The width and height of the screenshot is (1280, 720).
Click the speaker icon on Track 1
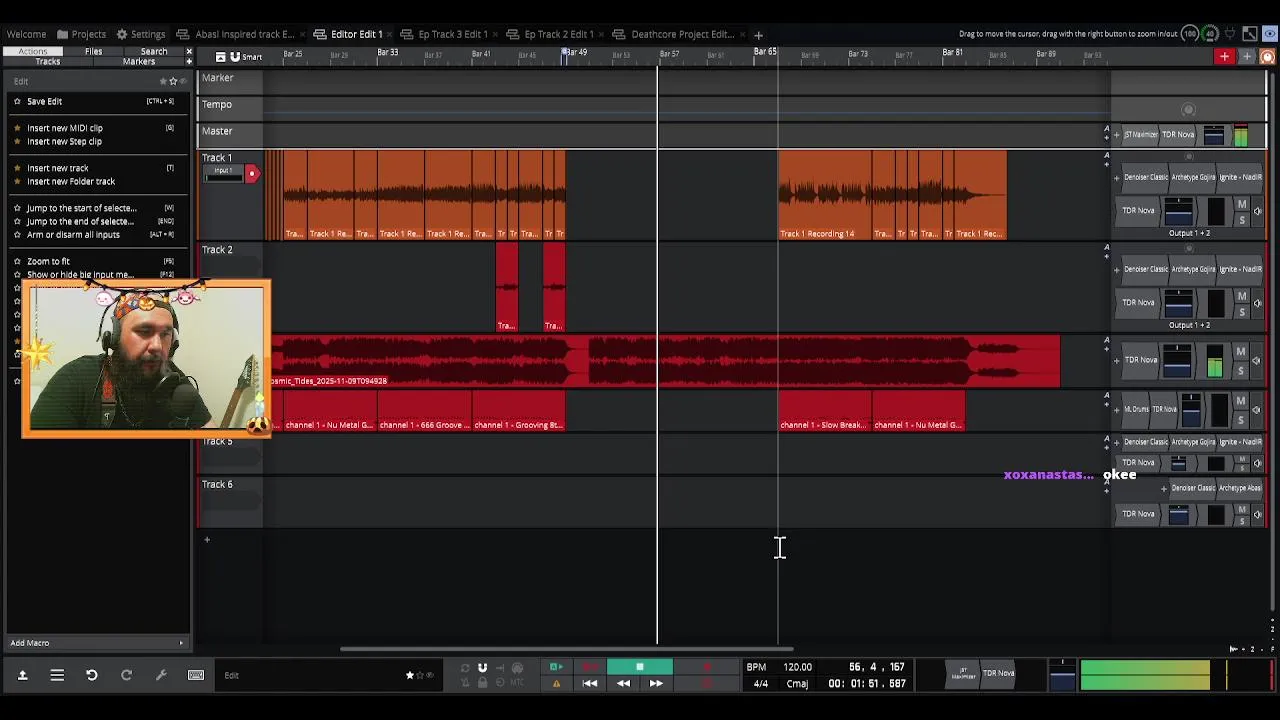tap(1257, 211)
